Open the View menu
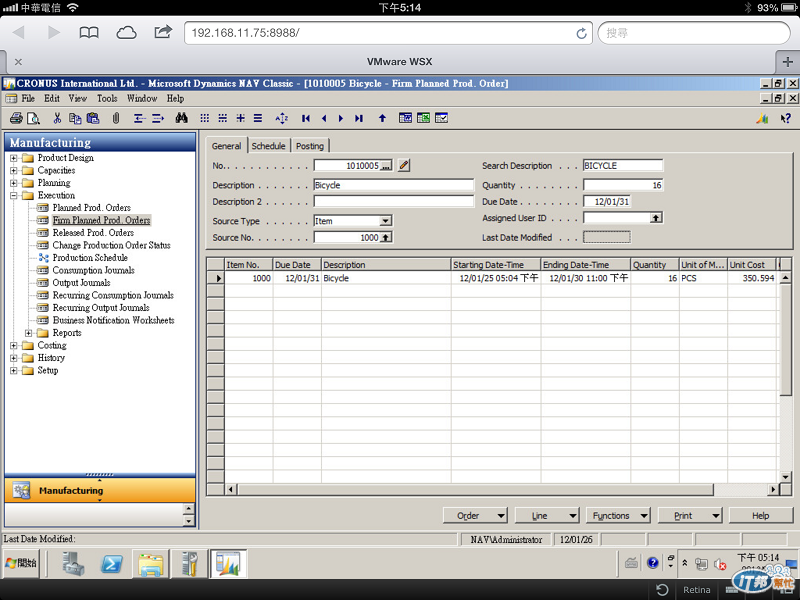 78,98
